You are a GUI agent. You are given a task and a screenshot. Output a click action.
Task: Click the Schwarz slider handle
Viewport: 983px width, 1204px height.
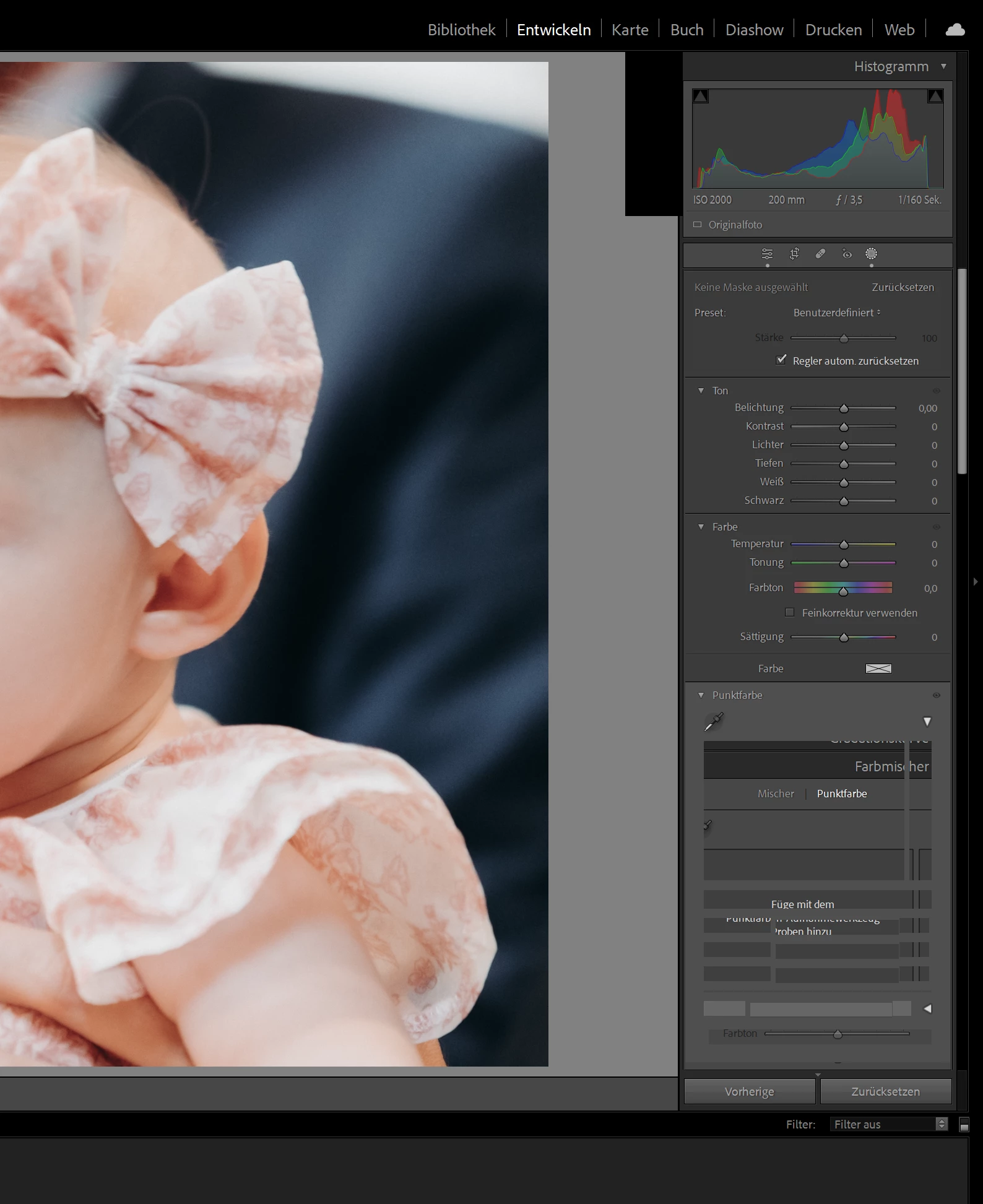pyautogui.click(x=844, y=501)
